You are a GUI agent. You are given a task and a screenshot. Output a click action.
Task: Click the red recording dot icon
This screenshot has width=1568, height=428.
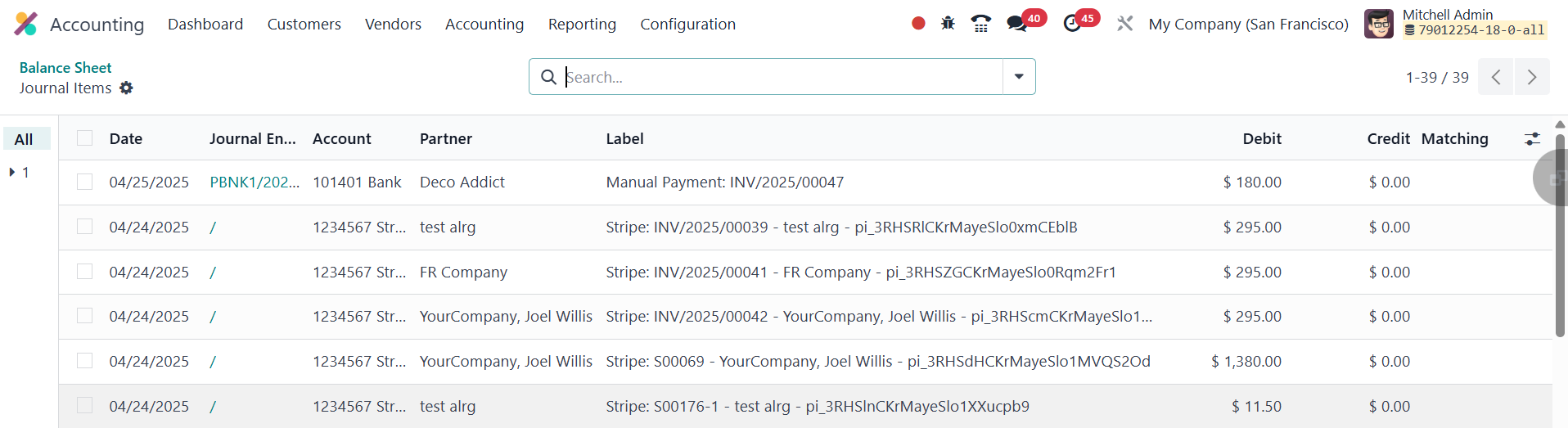pos(918,24)
